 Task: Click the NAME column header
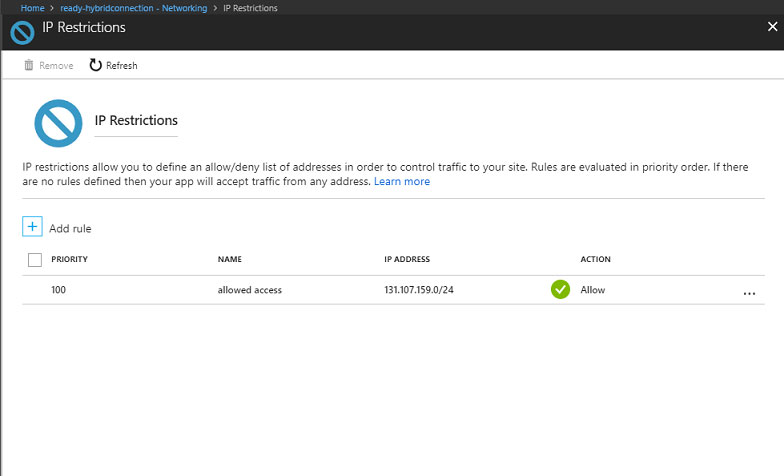pos(230,259)
